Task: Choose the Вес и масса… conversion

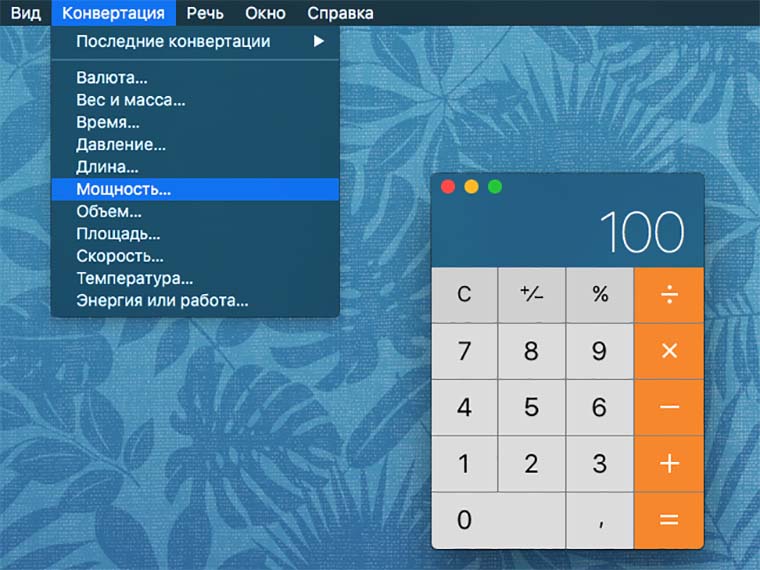Action: pyautogui.click(x=195, y=100)
